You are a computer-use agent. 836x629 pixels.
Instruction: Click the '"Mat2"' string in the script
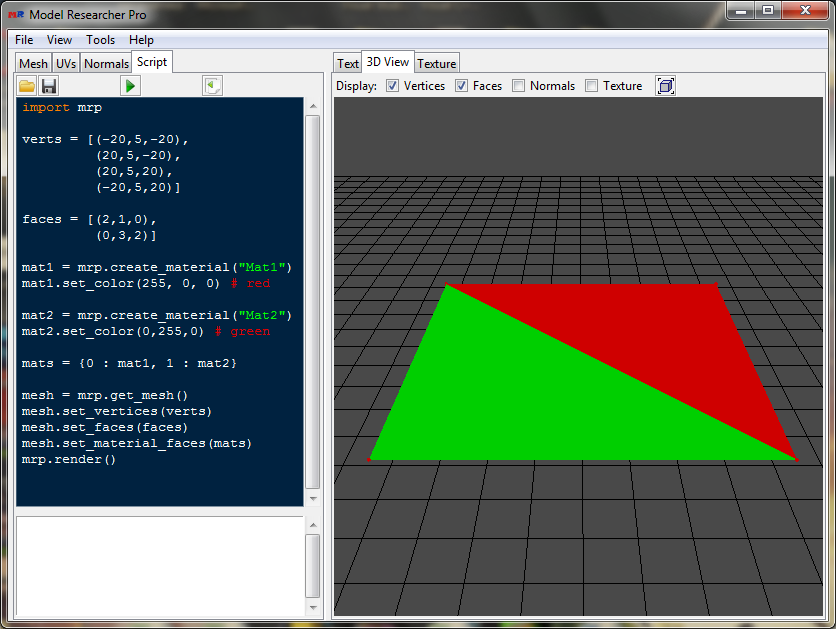click(262, 315)
